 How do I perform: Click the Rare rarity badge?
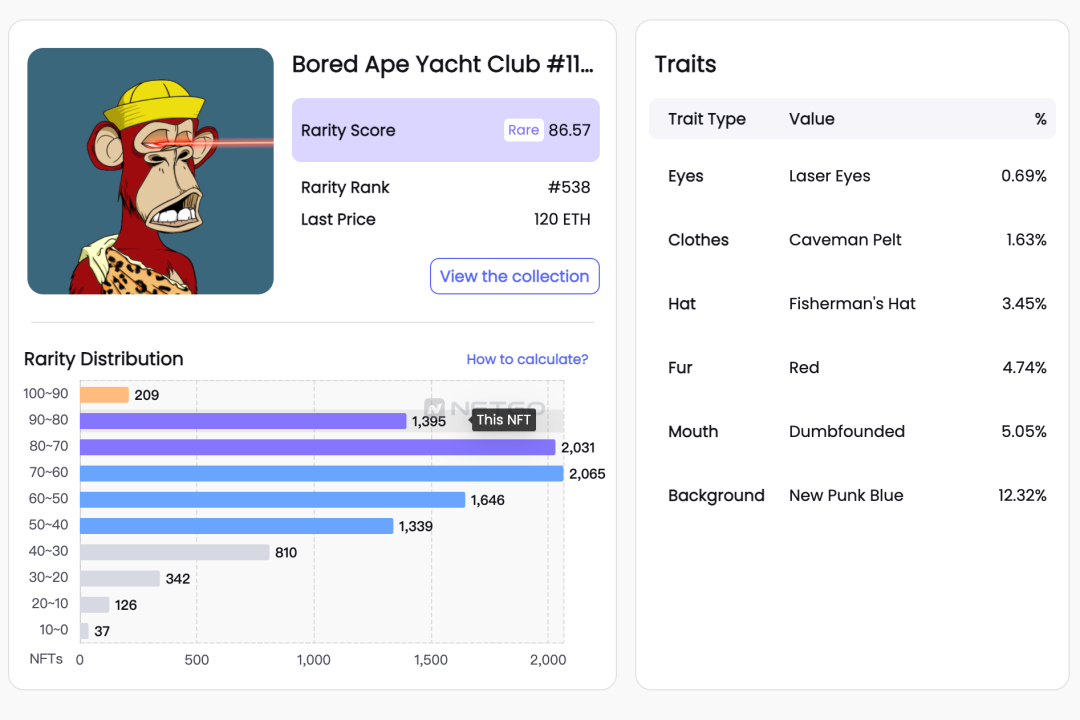523,130
